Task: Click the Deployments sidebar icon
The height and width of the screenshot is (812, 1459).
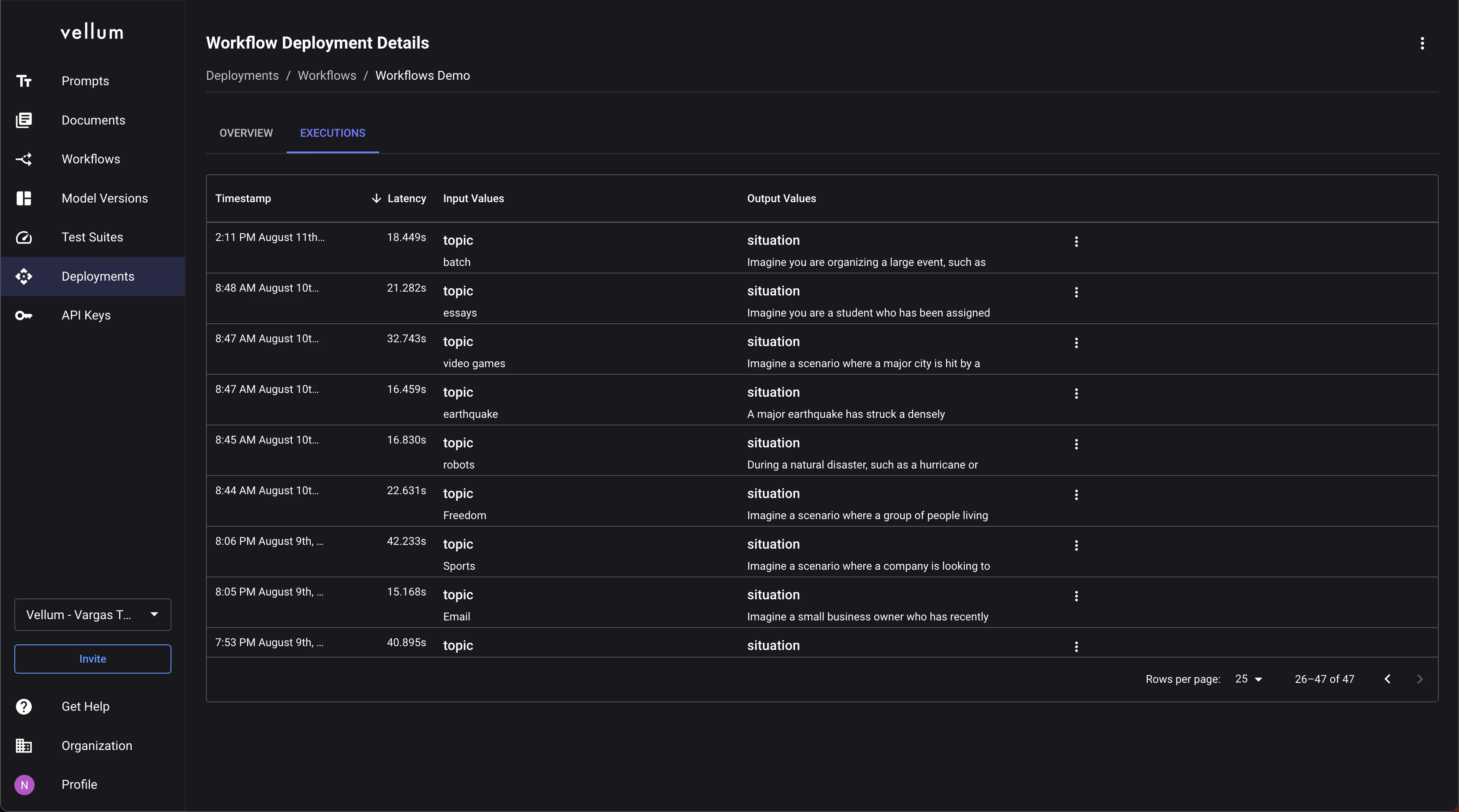Action: point(24,276)
